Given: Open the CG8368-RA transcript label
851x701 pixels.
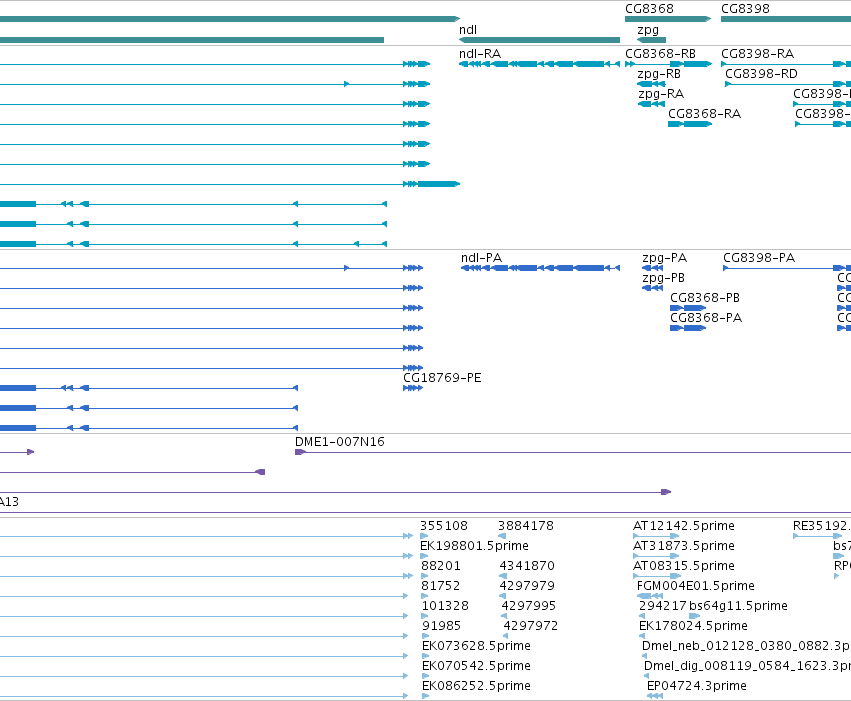Looking at the screenshot, I should [x=704, y=114].
